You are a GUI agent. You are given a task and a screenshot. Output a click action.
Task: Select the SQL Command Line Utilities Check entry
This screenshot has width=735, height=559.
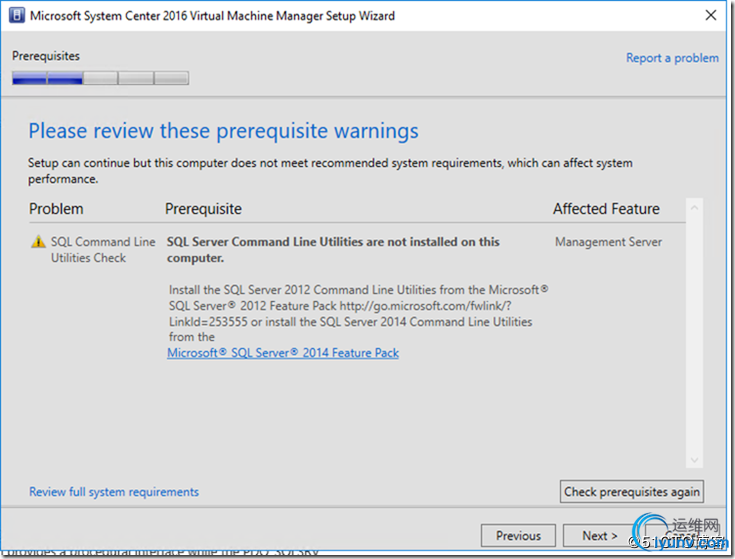[x=103, y=250]
